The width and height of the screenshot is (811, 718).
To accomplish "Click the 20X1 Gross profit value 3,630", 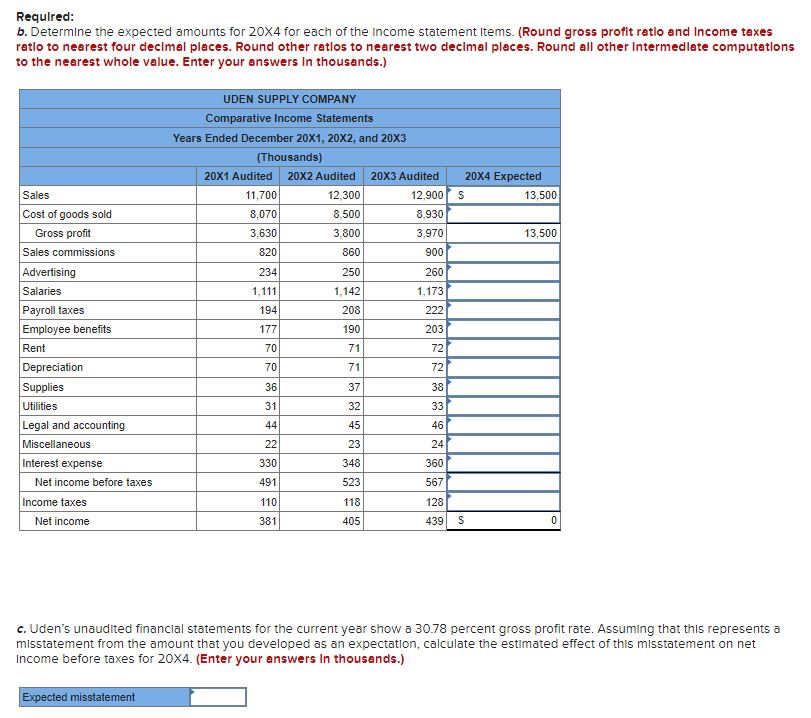I will [x=263, y=233].
